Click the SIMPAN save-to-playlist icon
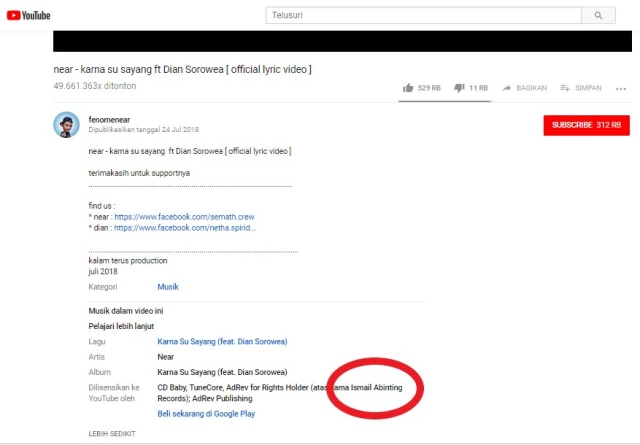 [x=565, y=88]
